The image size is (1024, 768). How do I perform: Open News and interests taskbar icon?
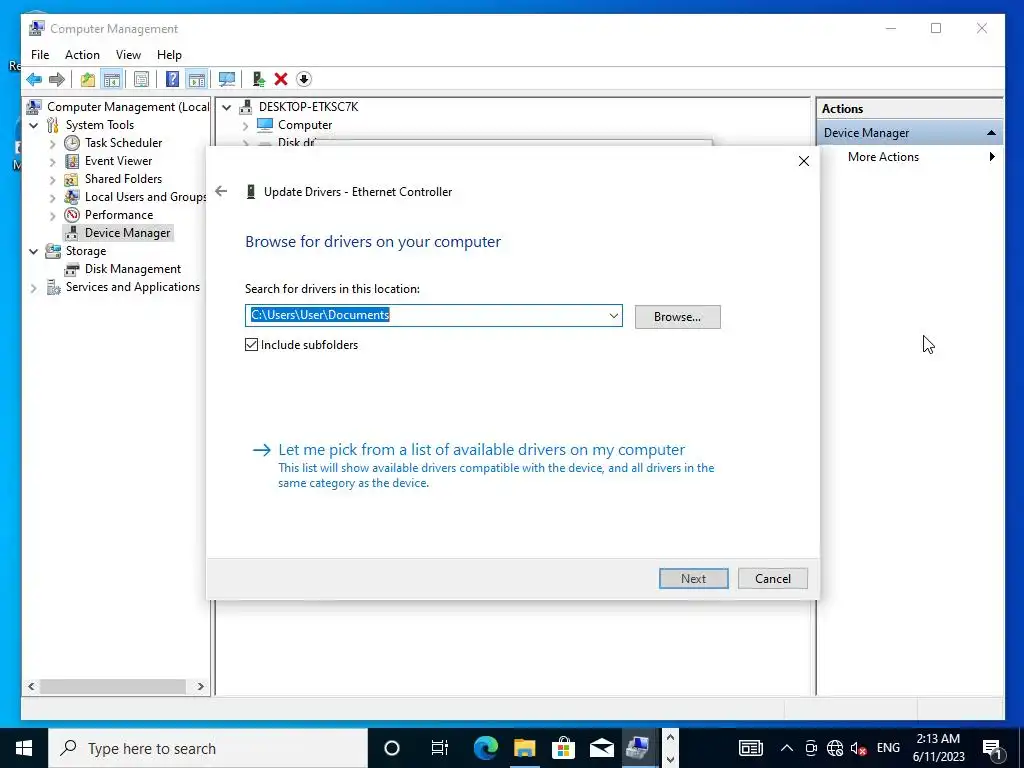(750, 748)
